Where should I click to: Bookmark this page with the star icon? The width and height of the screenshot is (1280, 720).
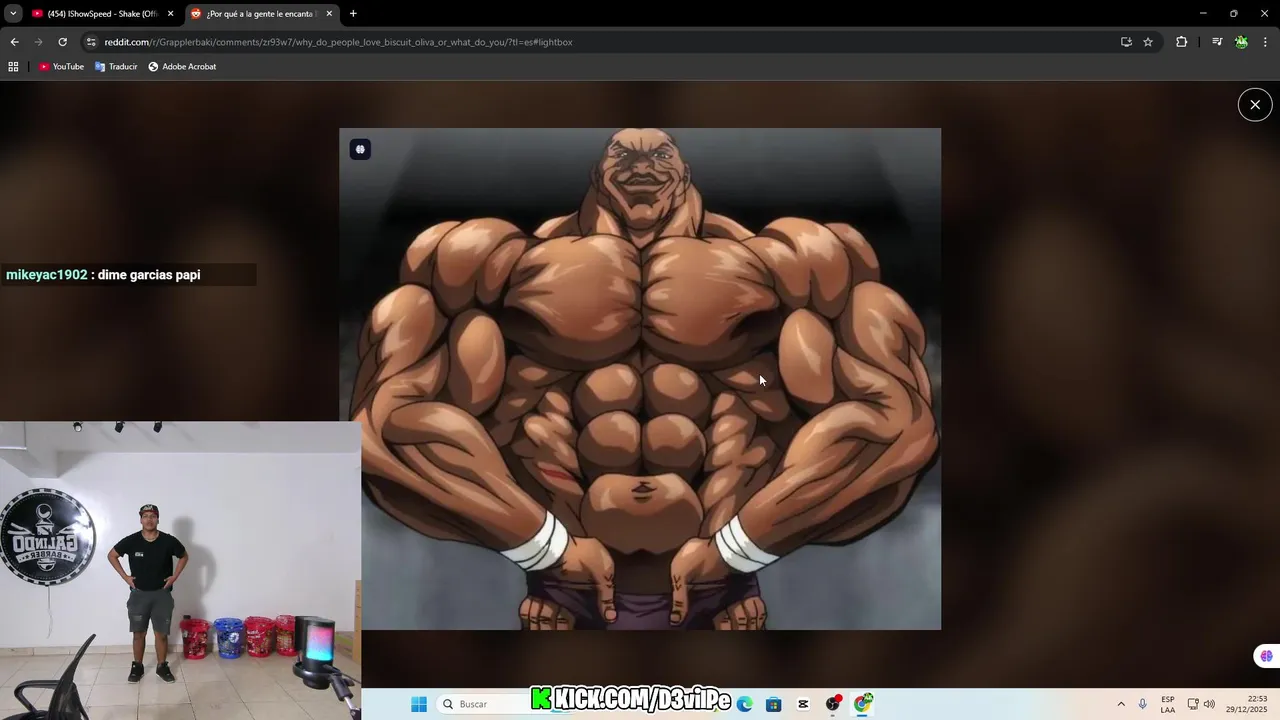pos(1148,42)
